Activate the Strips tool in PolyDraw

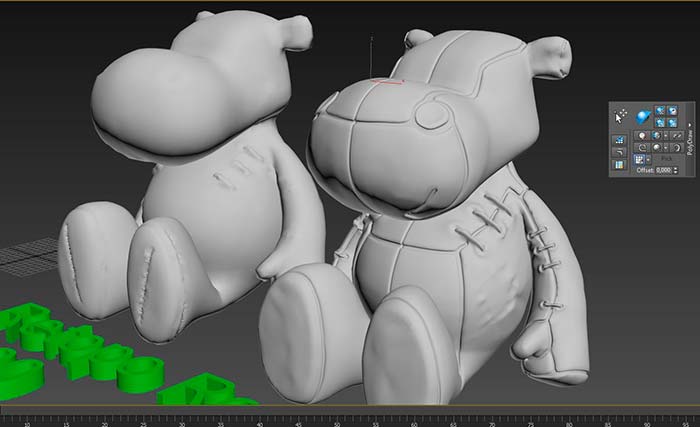(641, 147)
